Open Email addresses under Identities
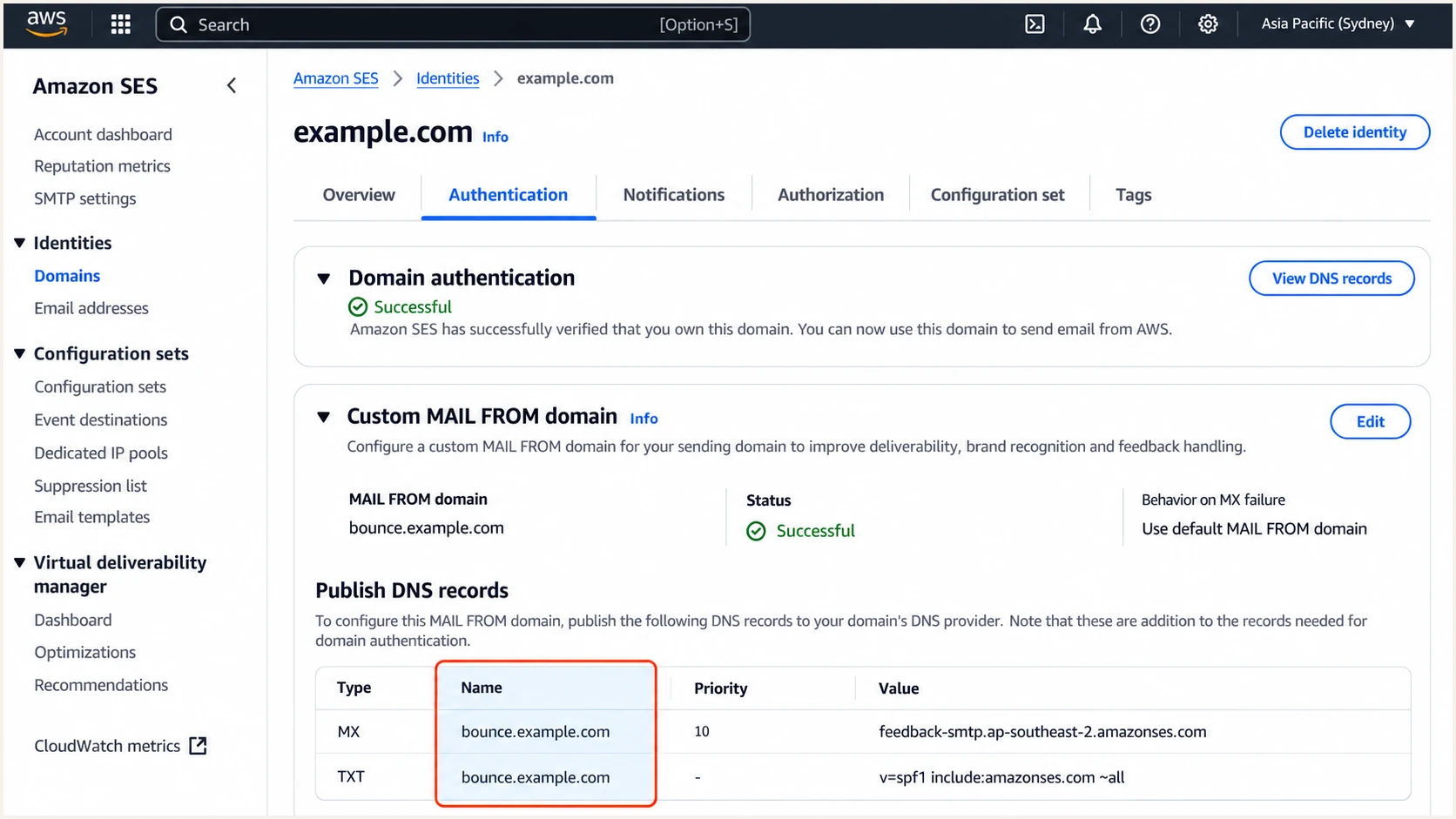The image size is (1456, 819). click(91, 308)
